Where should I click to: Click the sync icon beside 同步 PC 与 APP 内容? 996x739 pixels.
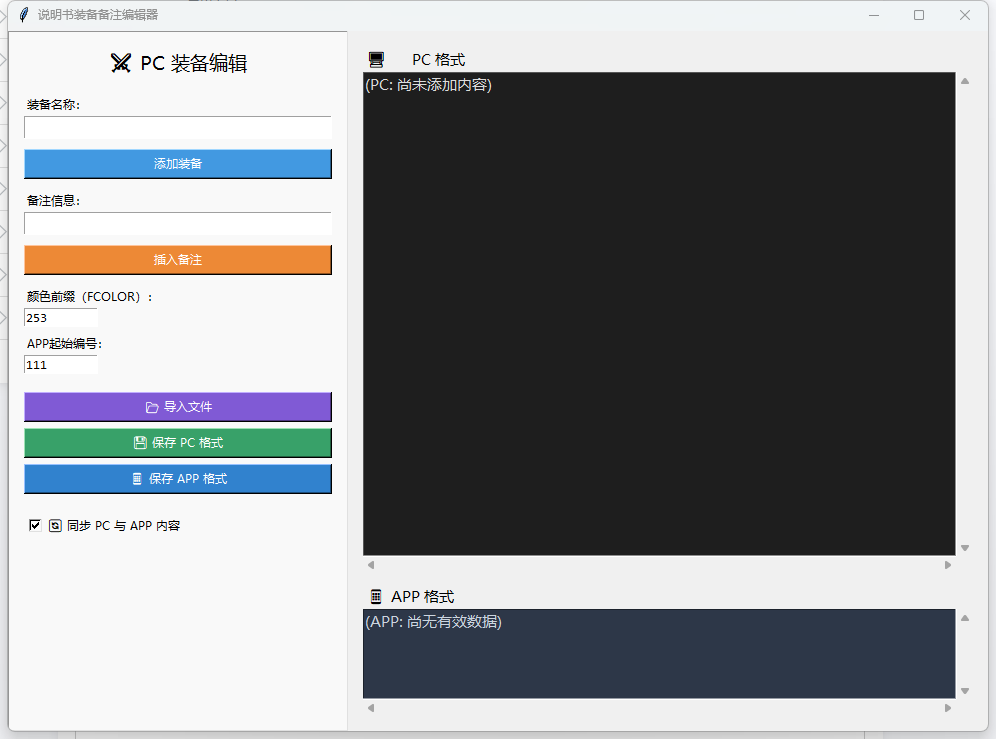point(56,525)
